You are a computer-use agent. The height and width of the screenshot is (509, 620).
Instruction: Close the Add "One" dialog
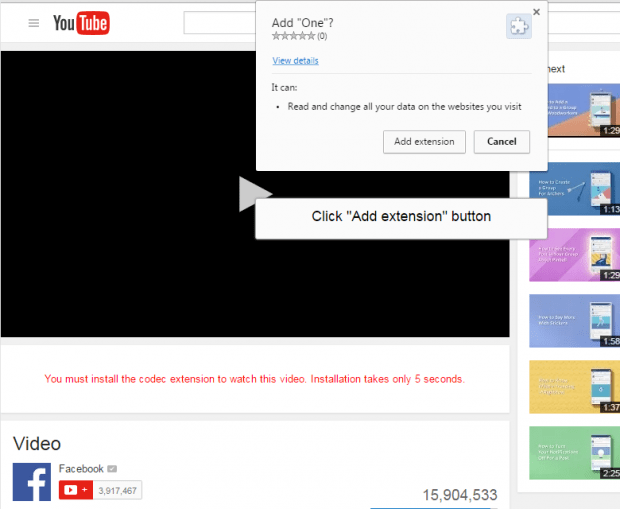[x=536, y=12]
